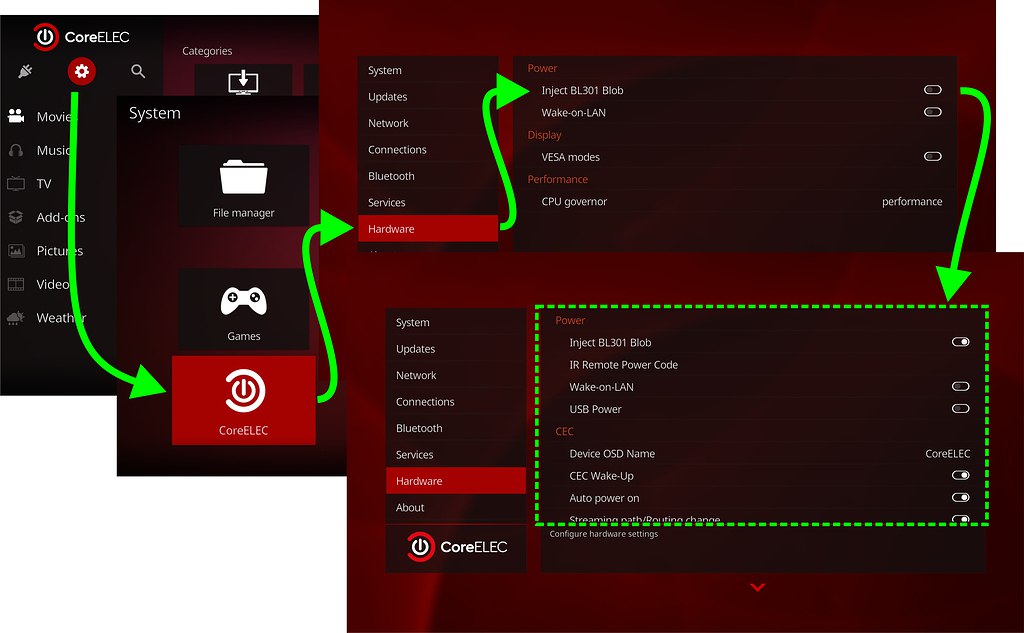Select Hardware in lower settings menu
Image resolution: width=1024 pixels, height=633 pixels.
pos(456,481)
